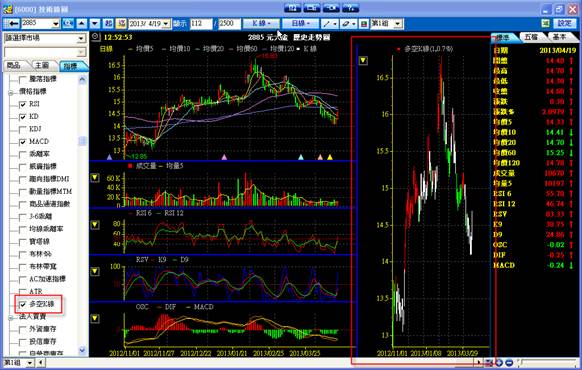Enable the KDJ indicator checkbox

pos(23,129)
